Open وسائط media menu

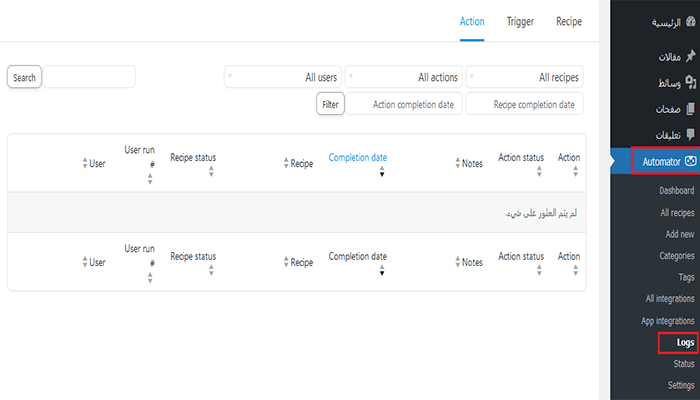pos(669,83)
